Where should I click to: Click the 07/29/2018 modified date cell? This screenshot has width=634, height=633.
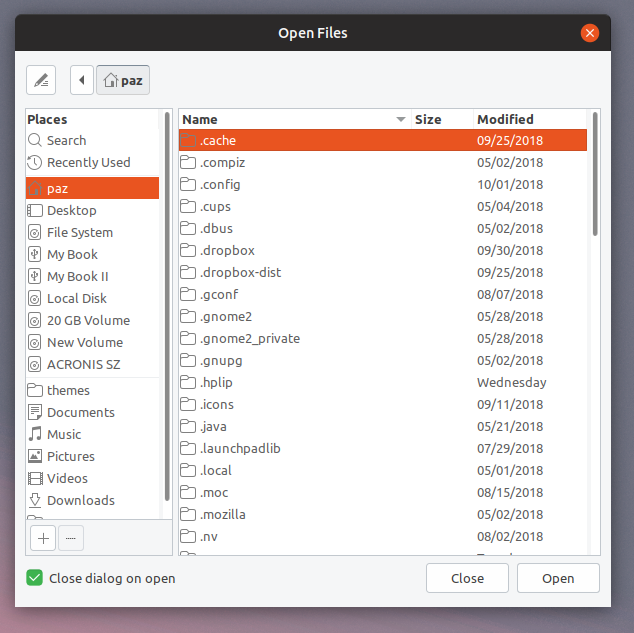[x=510, y=449]
